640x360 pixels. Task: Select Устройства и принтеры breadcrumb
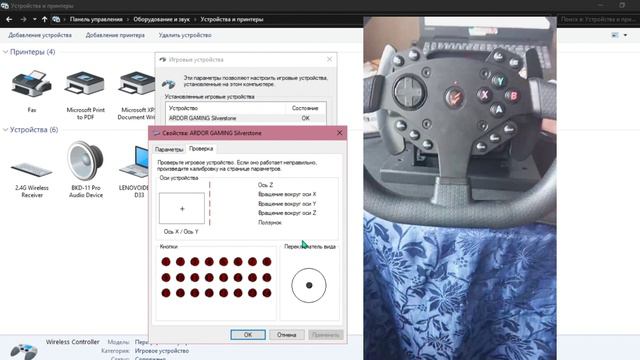tap(231, 19)
